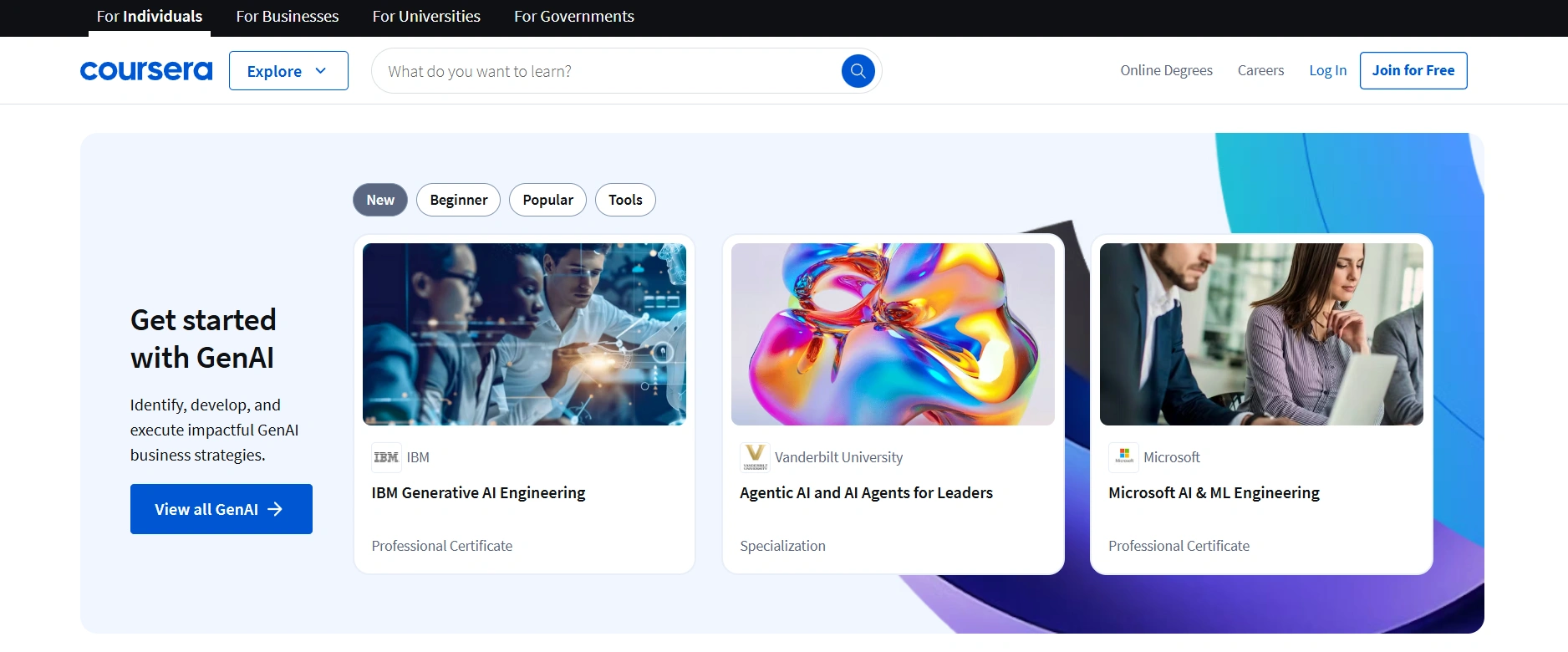Click the 'Vanderbilt University' provider text
The height and width of the screenshot is (652, 1568).
[838, 457]
